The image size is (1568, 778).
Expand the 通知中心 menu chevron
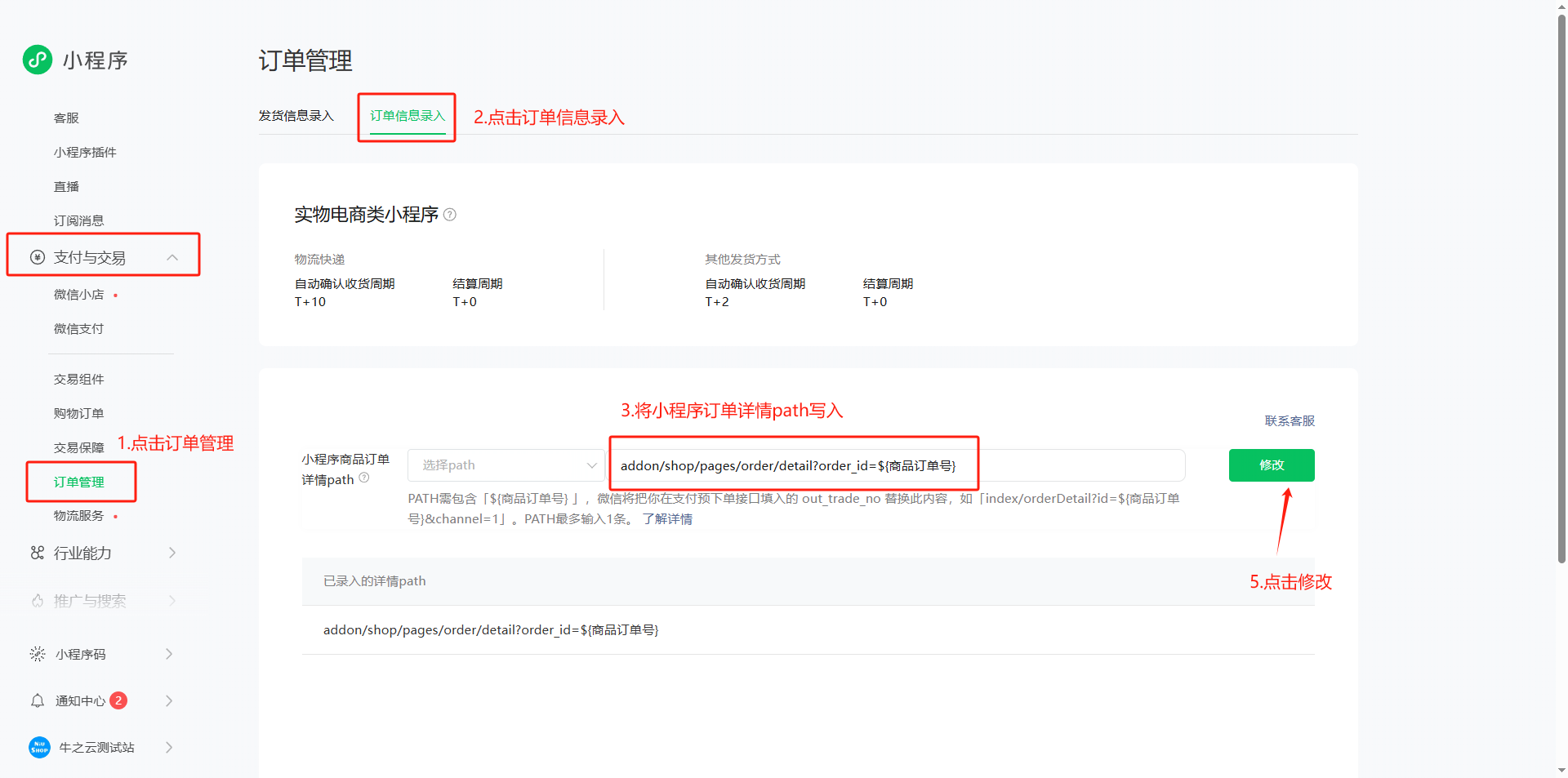click(x=169, y=700)
